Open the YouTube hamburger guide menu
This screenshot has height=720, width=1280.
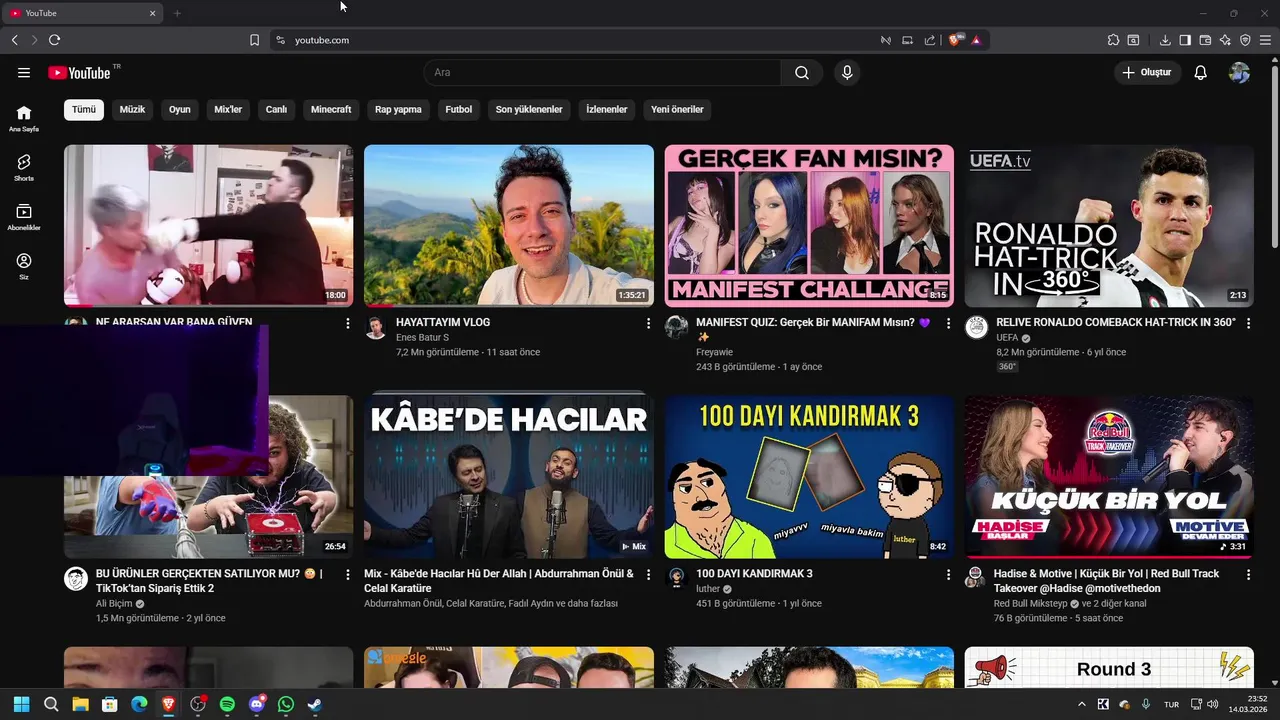point(24,72)
